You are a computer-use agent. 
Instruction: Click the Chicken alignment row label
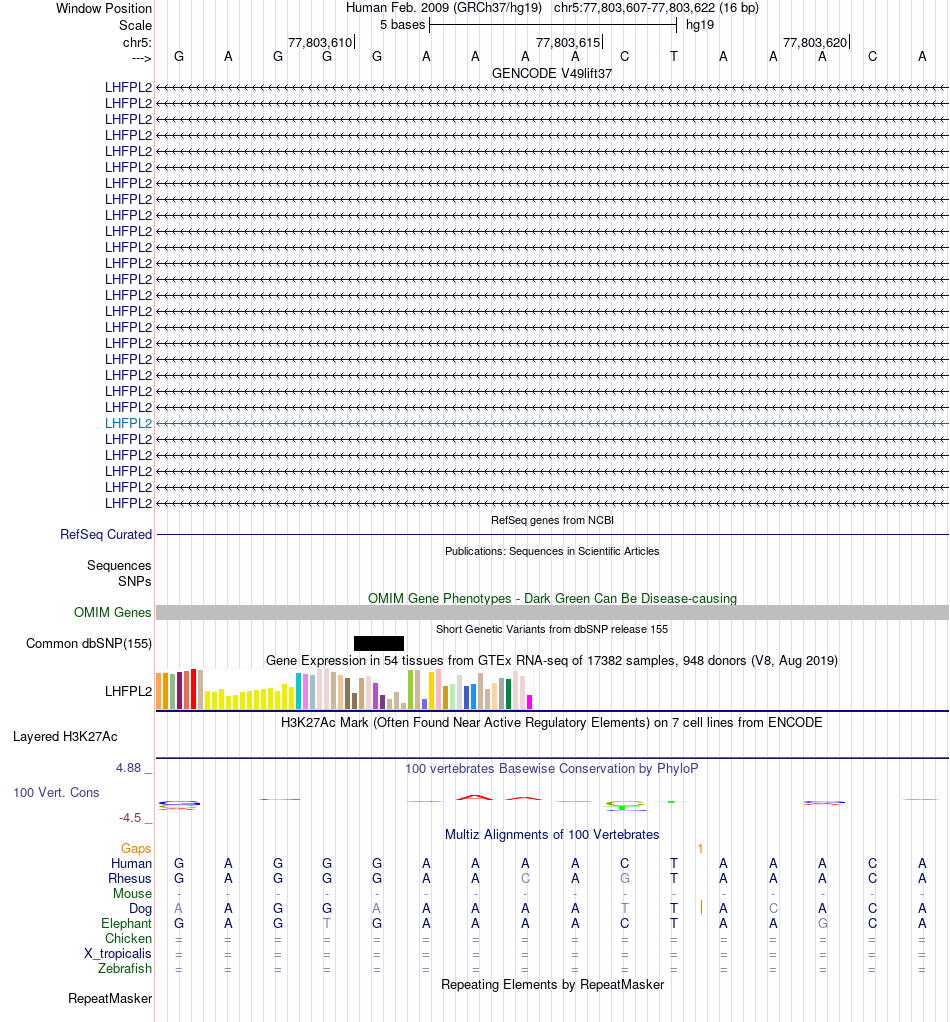point(128,939)
